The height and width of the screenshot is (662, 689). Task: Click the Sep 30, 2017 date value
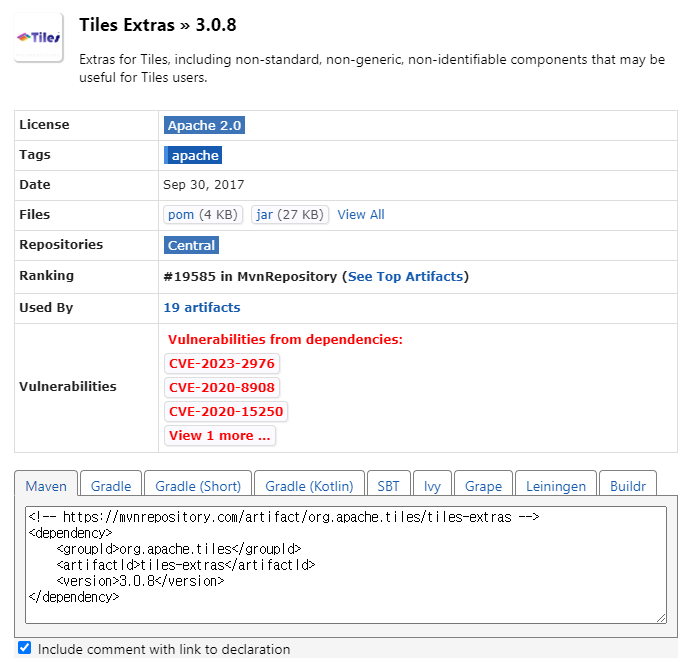tap(203, 184)
